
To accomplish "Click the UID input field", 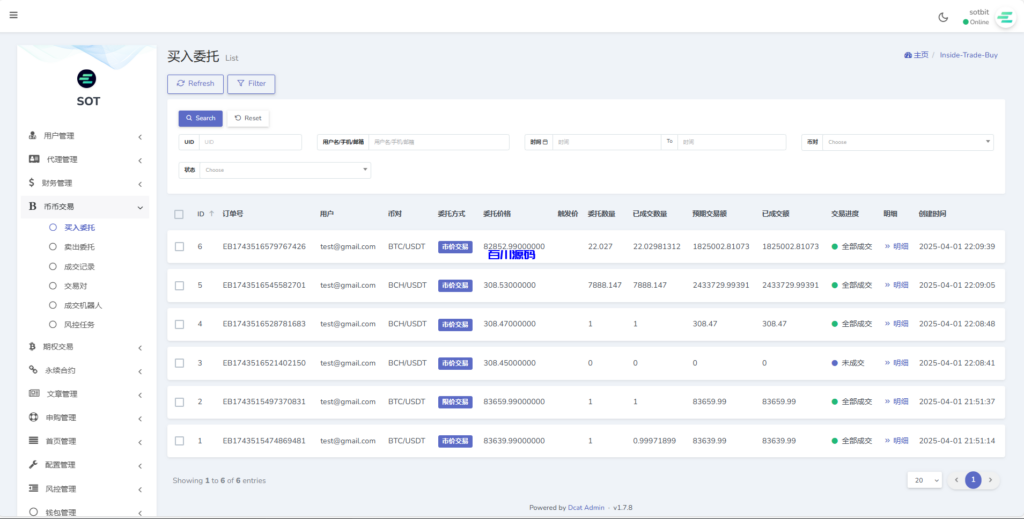I will pyautogui.click(x=250, y=142).
